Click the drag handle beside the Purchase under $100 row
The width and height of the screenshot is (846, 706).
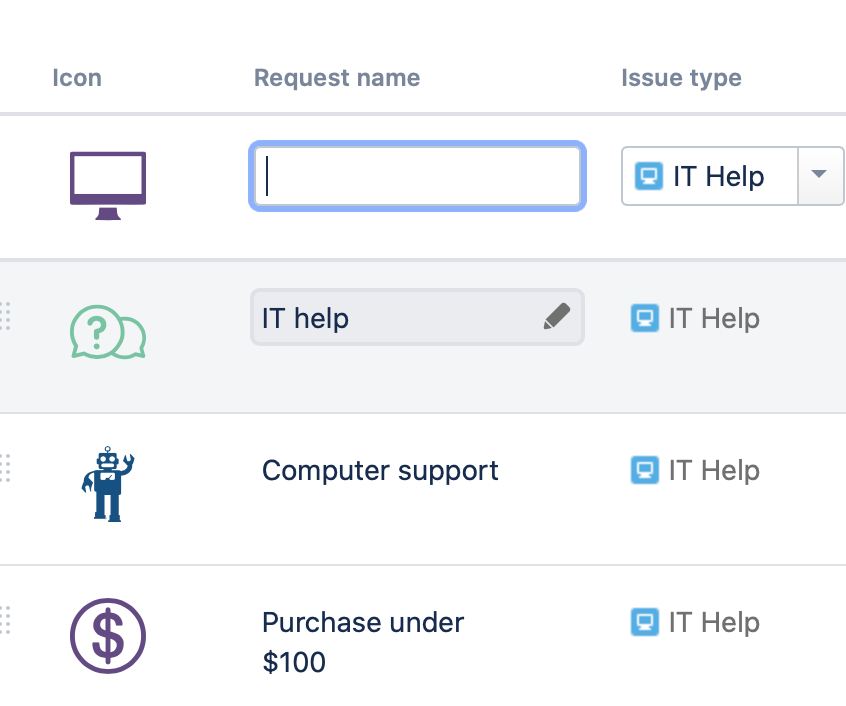5,620
